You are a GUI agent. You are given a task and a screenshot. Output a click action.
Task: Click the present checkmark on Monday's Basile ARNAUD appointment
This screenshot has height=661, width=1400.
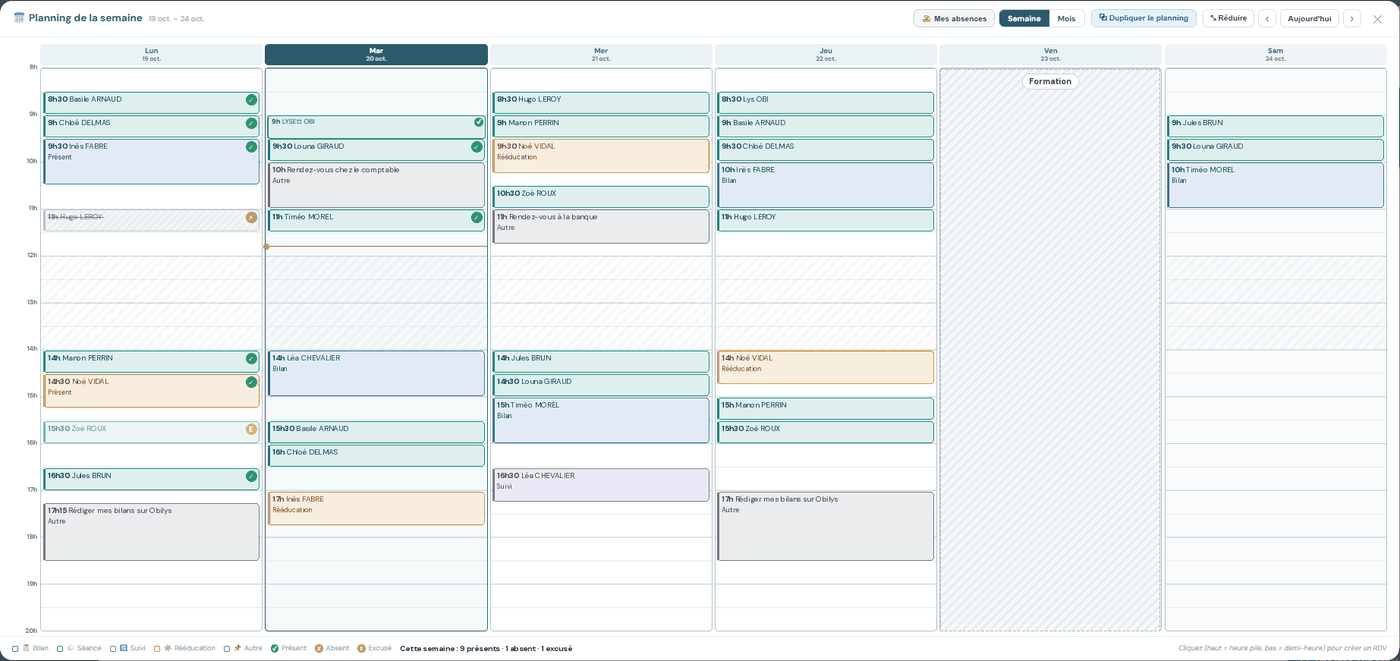252,100
